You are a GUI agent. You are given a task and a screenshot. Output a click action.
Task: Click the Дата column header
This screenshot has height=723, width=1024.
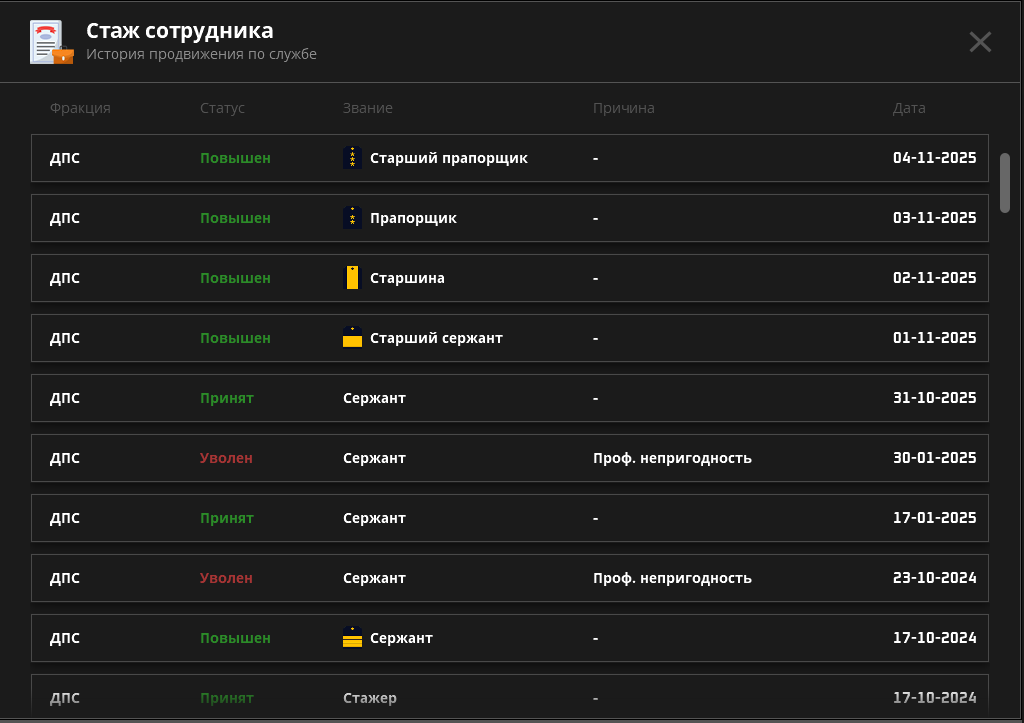909,108
